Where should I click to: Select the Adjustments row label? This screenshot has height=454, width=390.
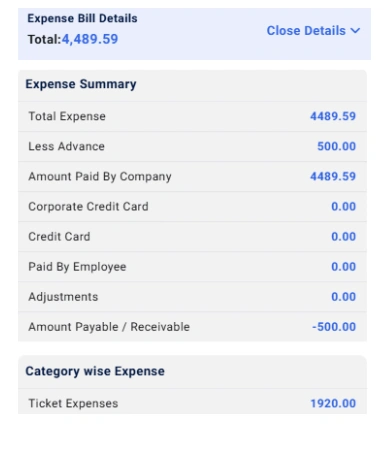(63, 297)
